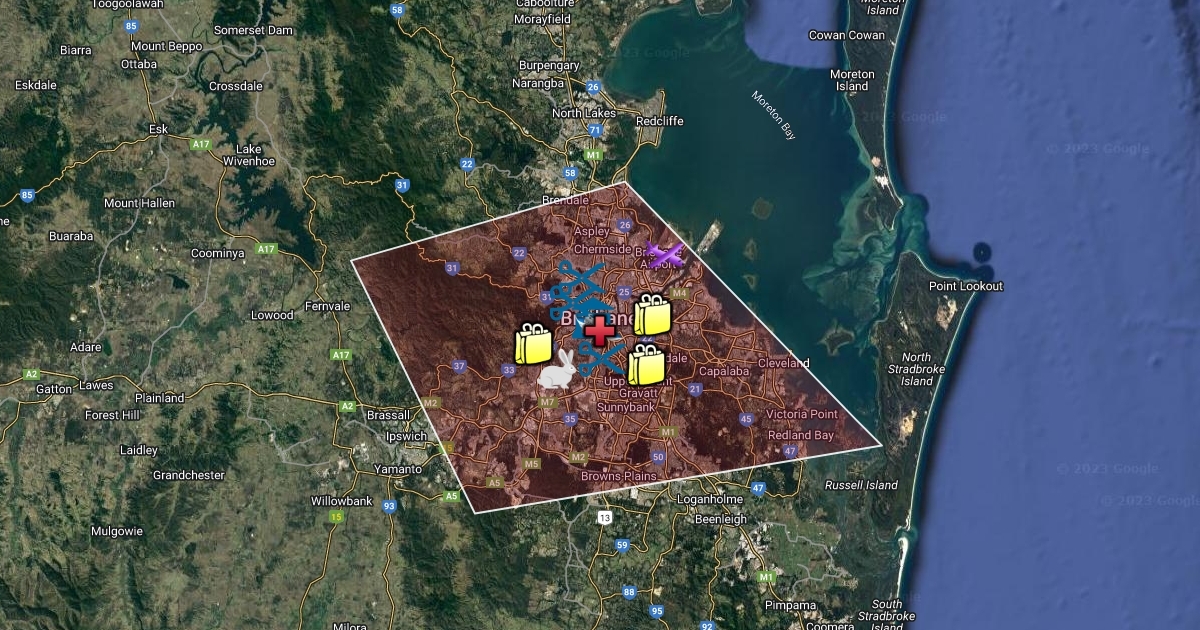Image resolution: width=1200 pixels, height=630 pixels.
Task: Select the northeastern yellow shopping bag marker
Action: pos(652,315)
